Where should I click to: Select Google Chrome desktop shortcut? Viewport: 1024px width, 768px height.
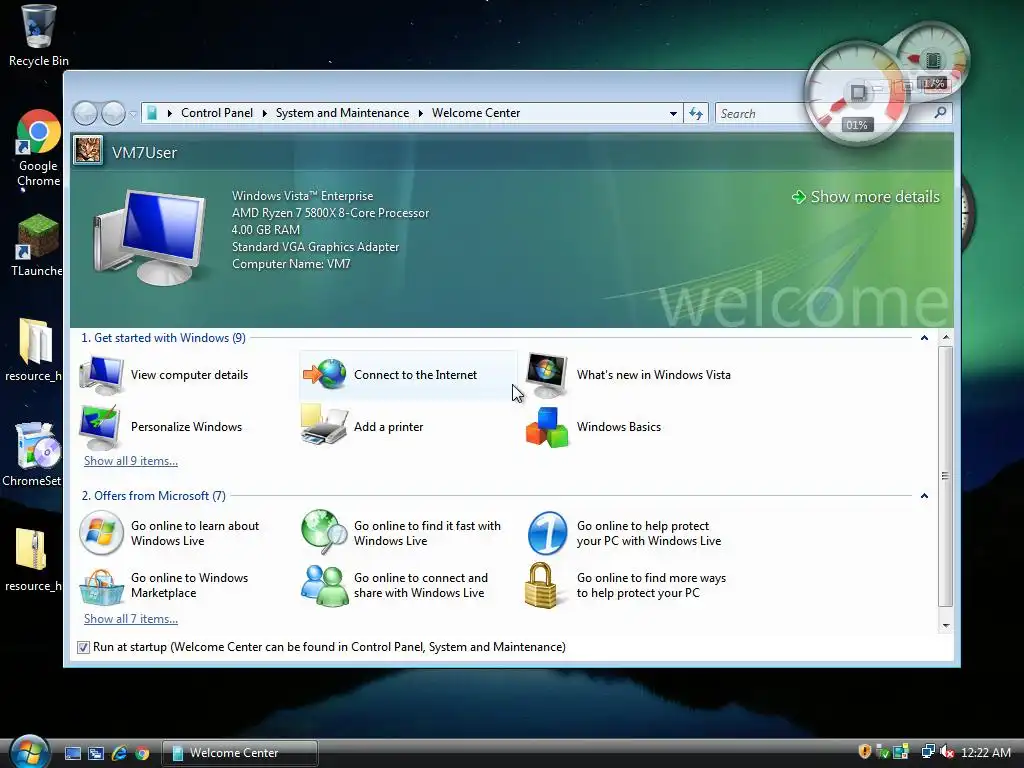click(x=38, y=149)
